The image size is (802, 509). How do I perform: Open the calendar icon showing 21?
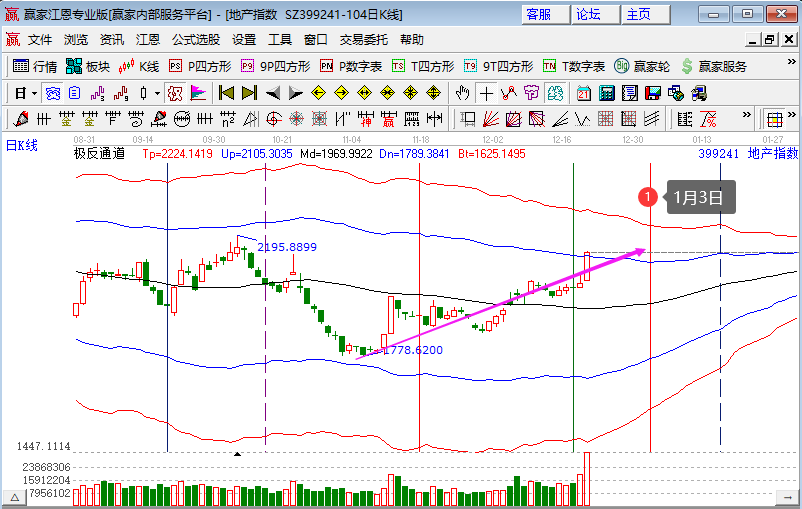(x=583, y=93)
